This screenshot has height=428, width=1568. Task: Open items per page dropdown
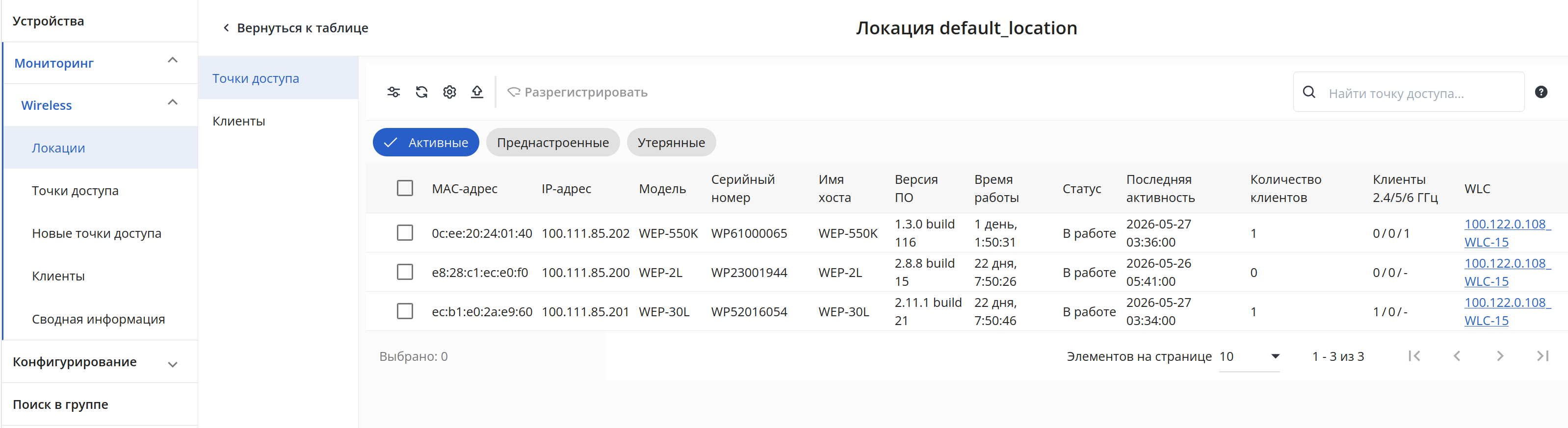click(x=1249, y=357)
